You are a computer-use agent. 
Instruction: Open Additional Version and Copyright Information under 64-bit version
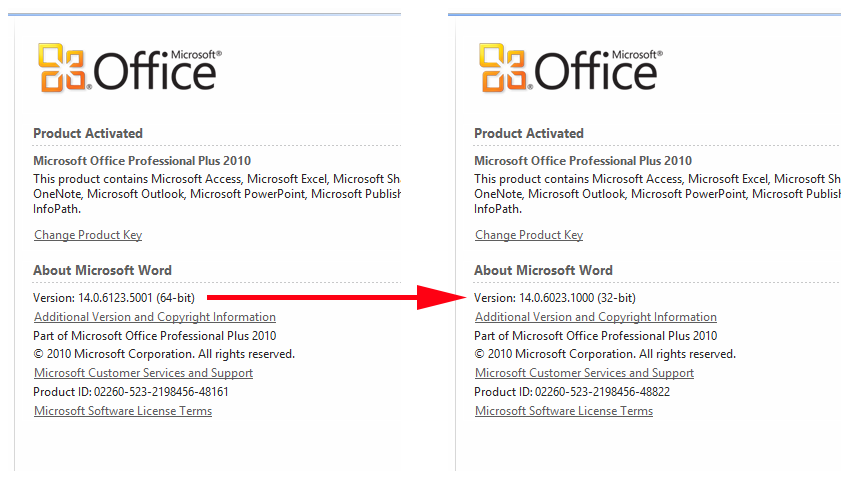point(155,317)
